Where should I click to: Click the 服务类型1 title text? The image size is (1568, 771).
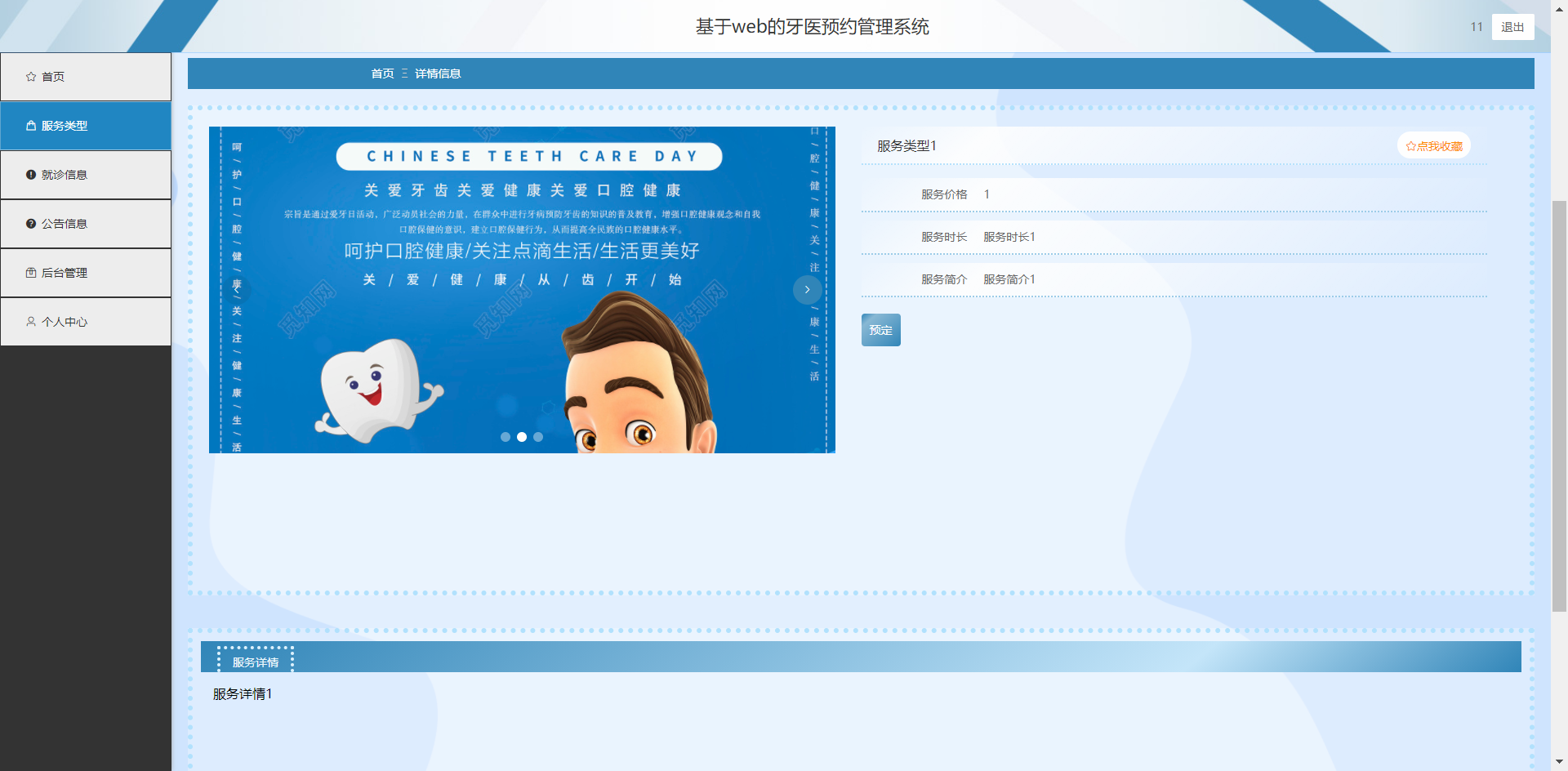pyautogui.click(x=906, y=146)
